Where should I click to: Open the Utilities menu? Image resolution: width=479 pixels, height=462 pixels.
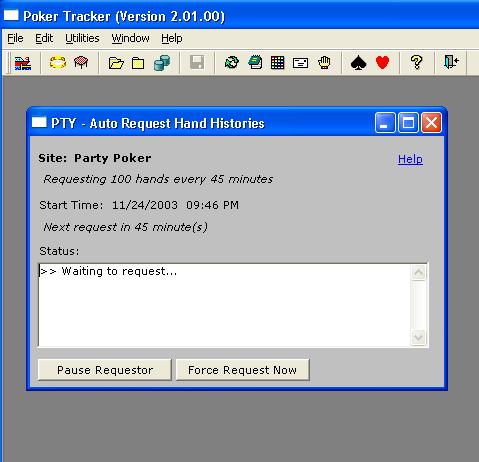pos(82,38)
